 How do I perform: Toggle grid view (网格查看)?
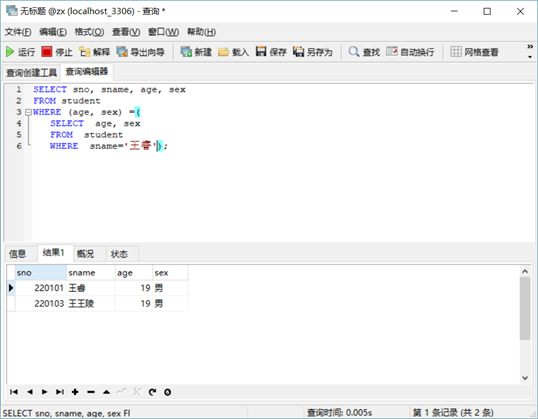pyautogui.click(x=456, y=52)
